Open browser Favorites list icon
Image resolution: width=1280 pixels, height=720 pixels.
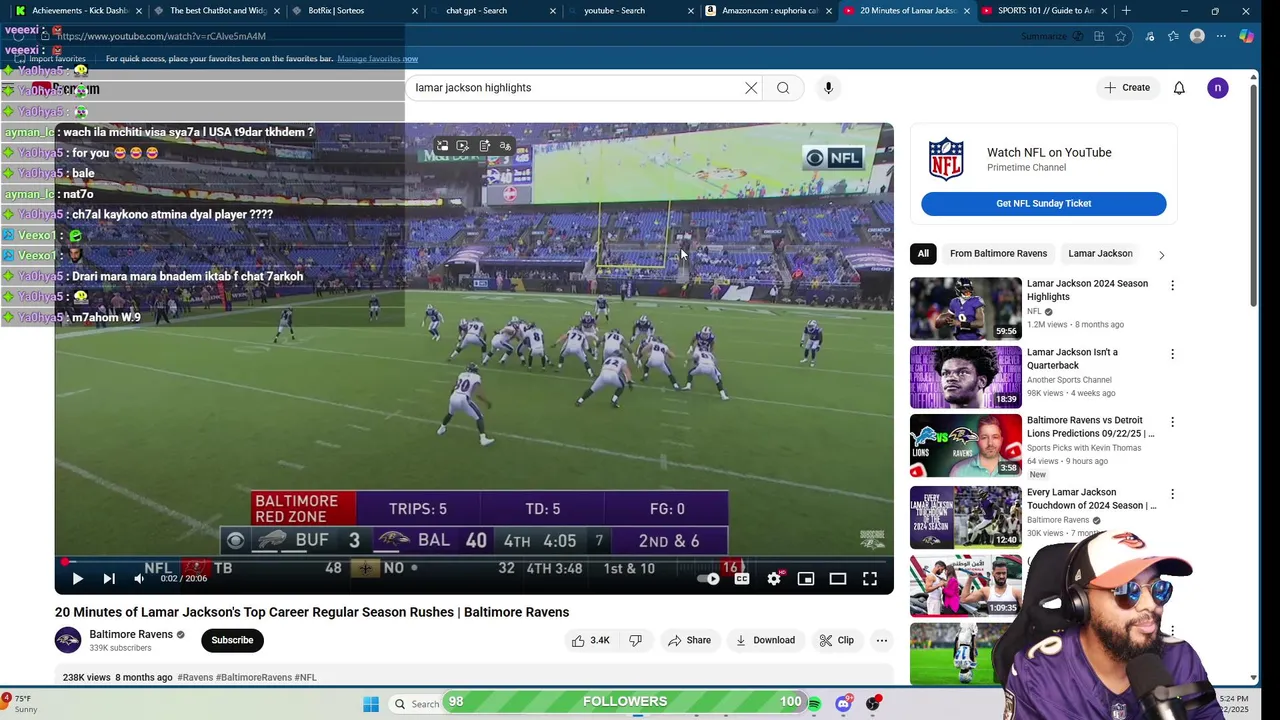[1173, 36]
